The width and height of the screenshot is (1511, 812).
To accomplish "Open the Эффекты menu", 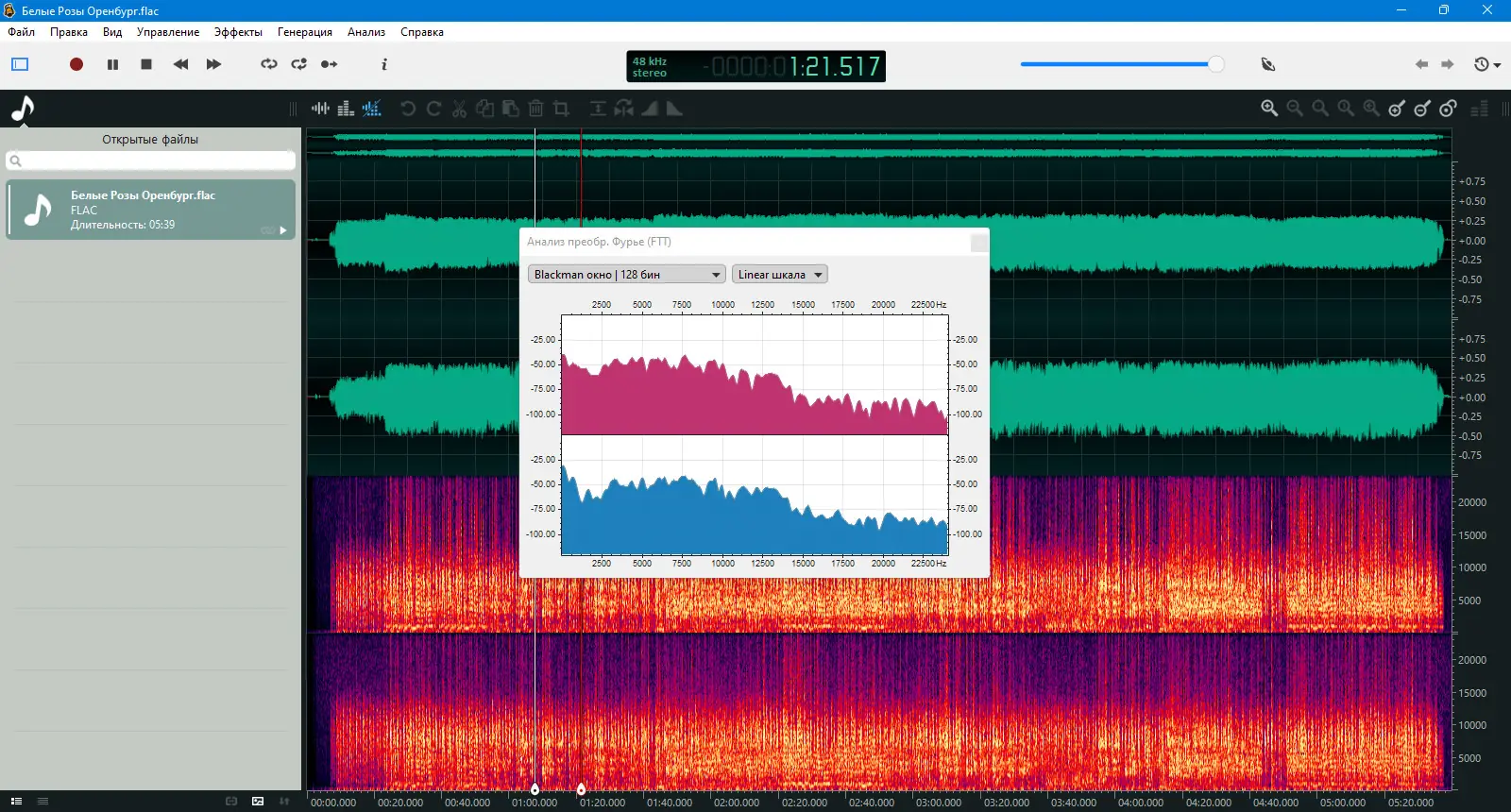I will click(238, 32).
